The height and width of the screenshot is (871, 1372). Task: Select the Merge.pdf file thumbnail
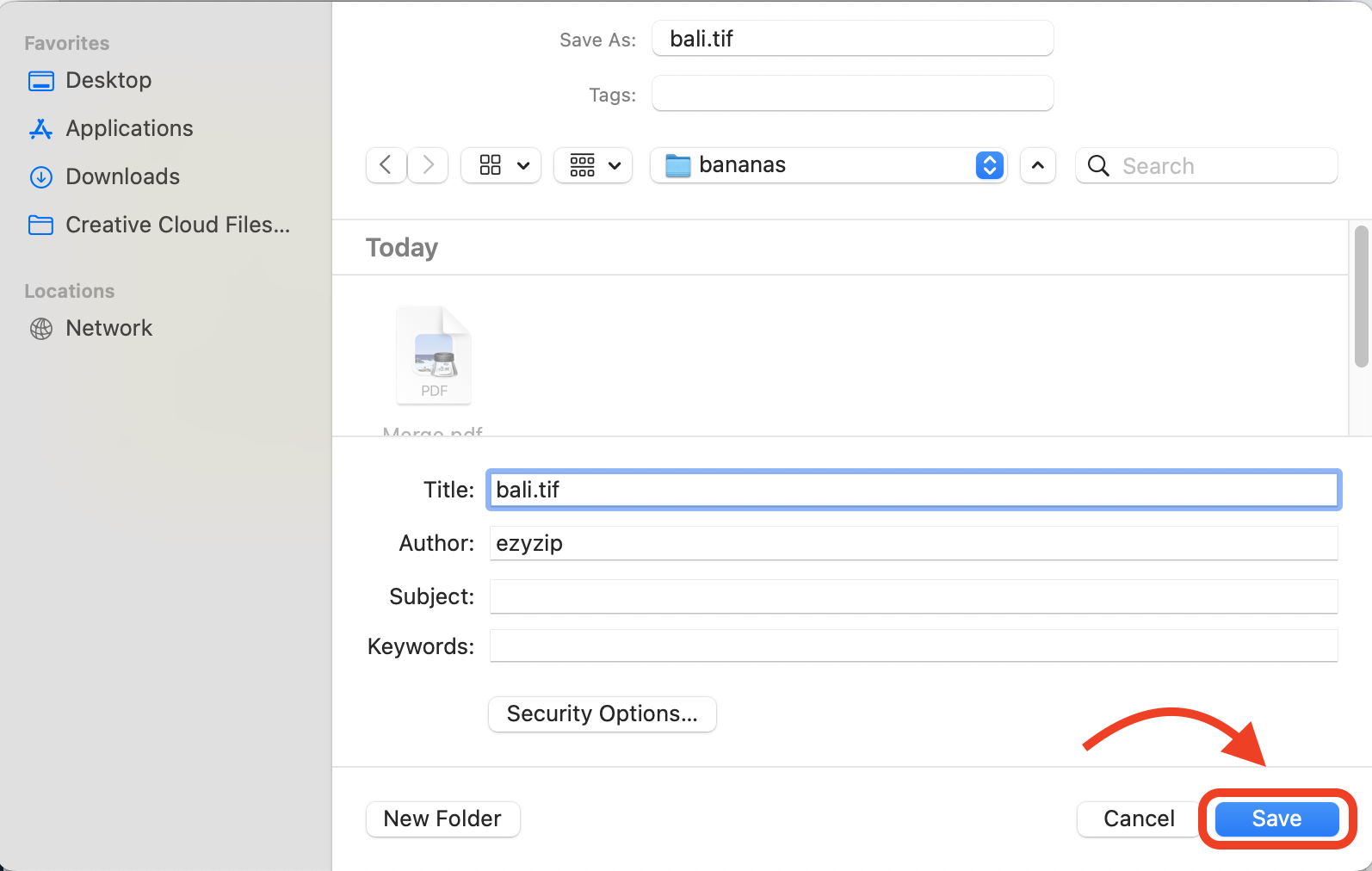[x=434, y=356]
